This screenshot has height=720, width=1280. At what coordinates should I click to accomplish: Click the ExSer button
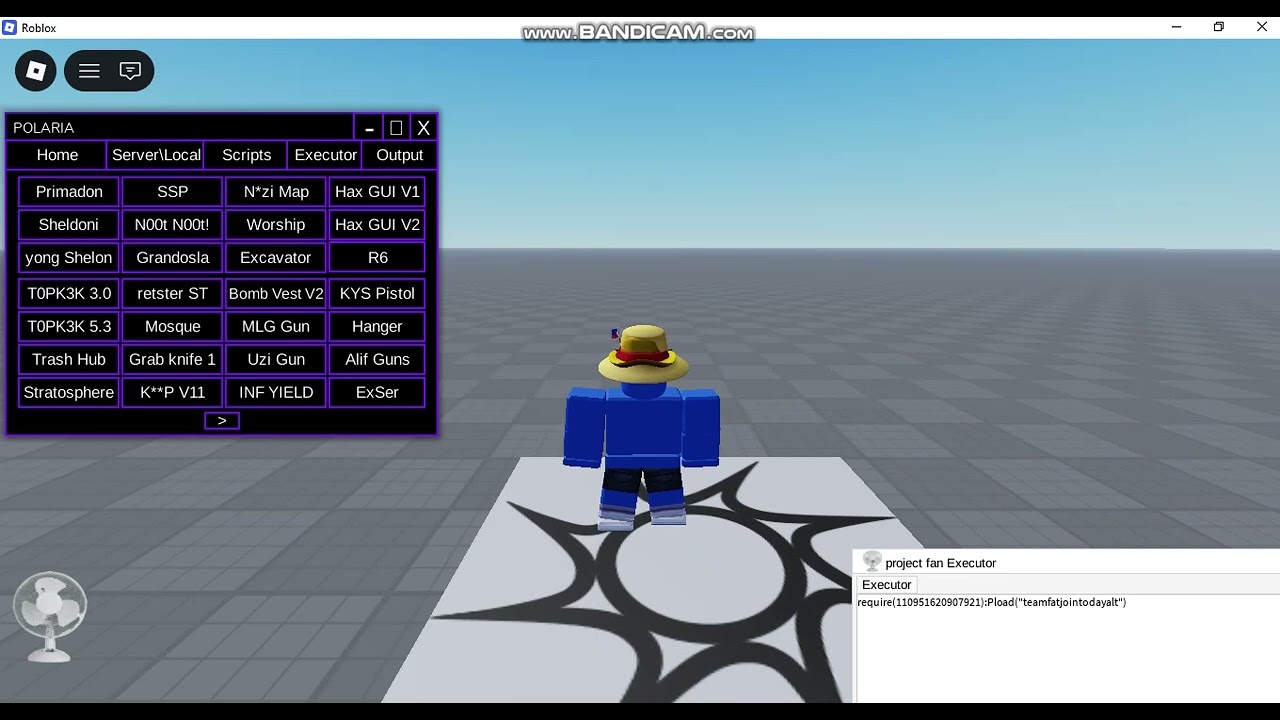coord(377,393)
